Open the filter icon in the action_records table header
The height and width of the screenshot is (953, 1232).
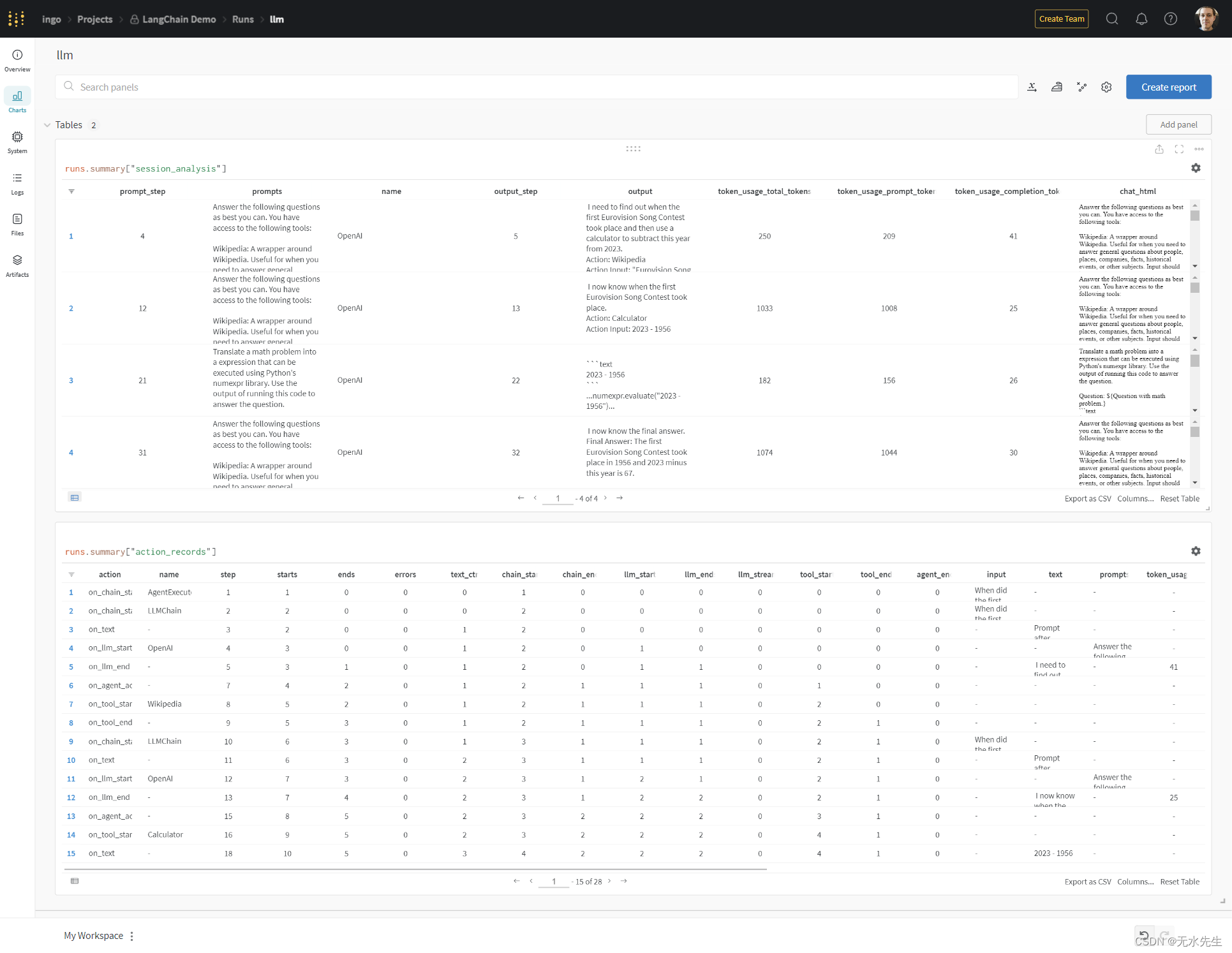pos(71,575)
